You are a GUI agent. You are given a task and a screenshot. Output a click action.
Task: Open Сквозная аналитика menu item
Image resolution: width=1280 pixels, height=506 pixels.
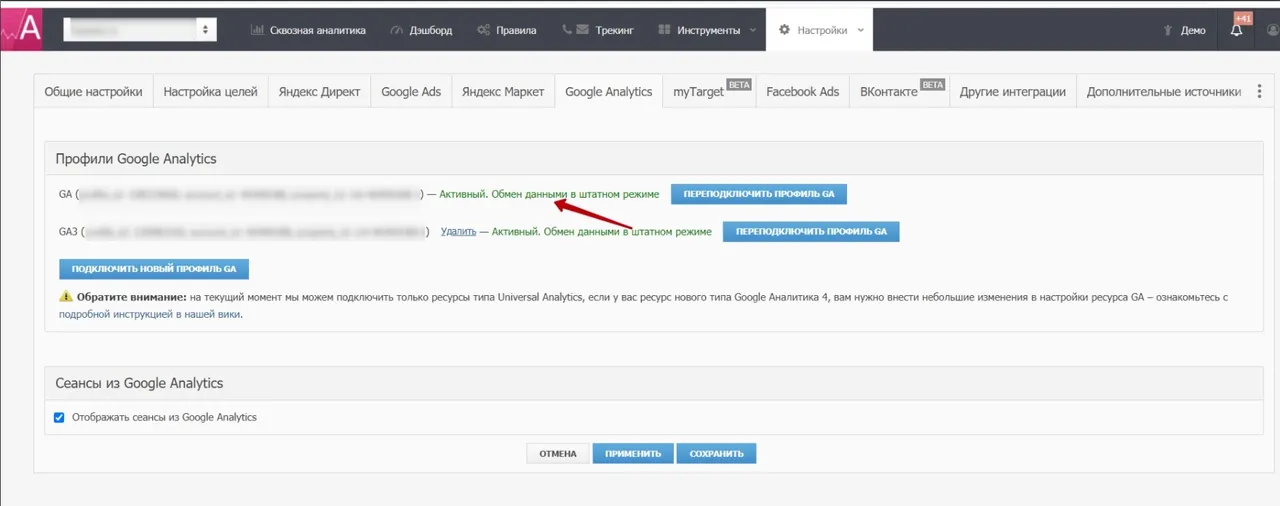(308, 30)
